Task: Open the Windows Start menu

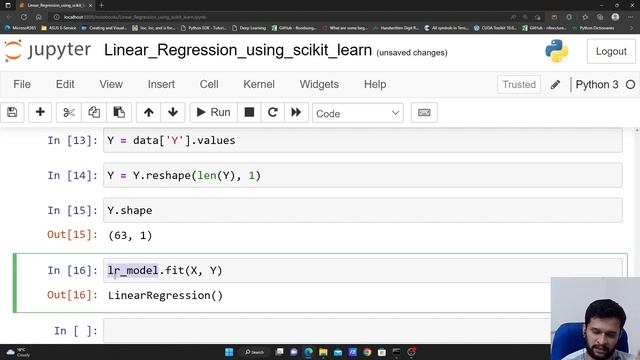Action: pos(229,352)
